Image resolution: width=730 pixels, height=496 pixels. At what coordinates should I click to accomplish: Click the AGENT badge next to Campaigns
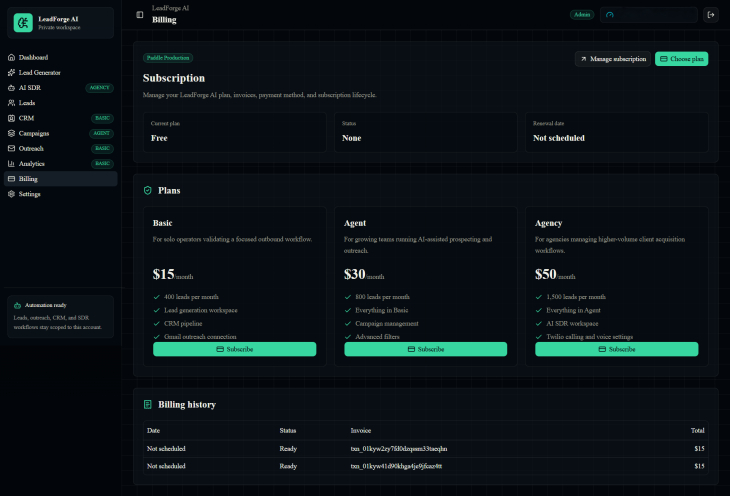[x=101, y=133]
